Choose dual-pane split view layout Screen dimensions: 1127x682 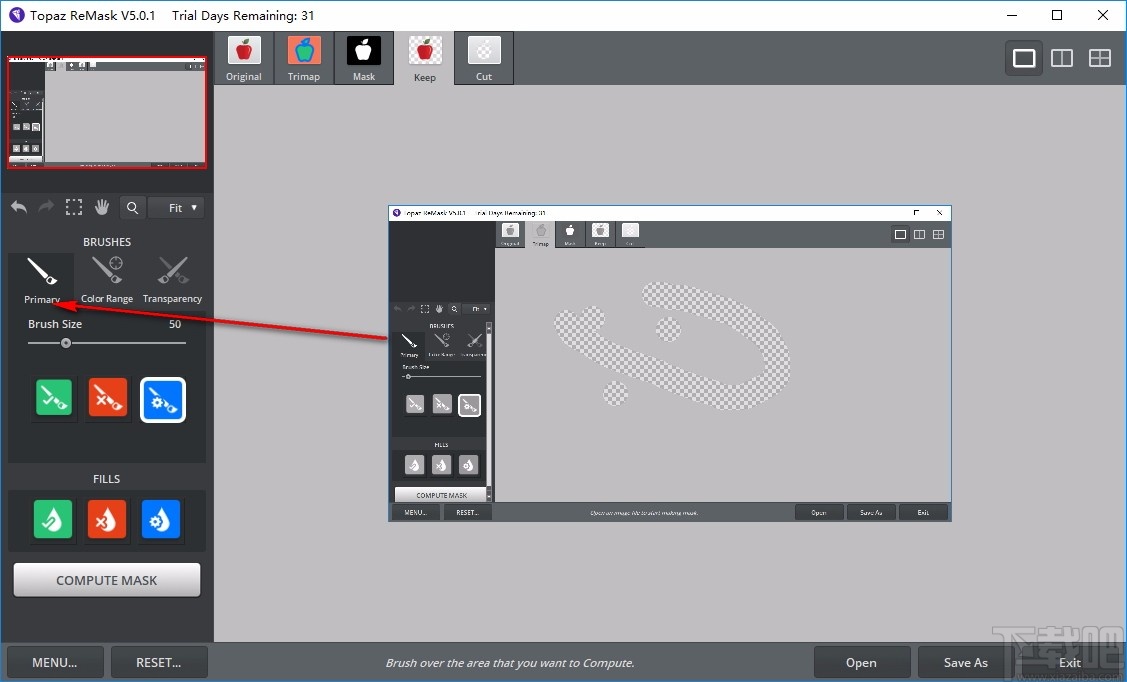point(1062,57)
